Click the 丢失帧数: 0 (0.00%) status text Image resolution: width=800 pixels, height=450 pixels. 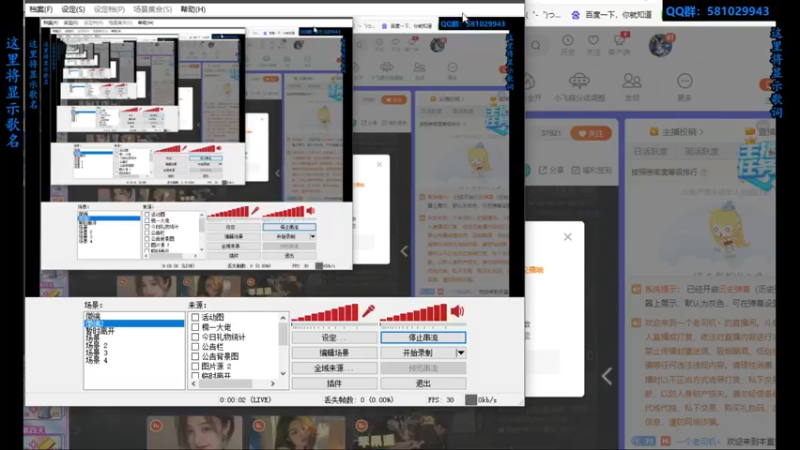359,400
